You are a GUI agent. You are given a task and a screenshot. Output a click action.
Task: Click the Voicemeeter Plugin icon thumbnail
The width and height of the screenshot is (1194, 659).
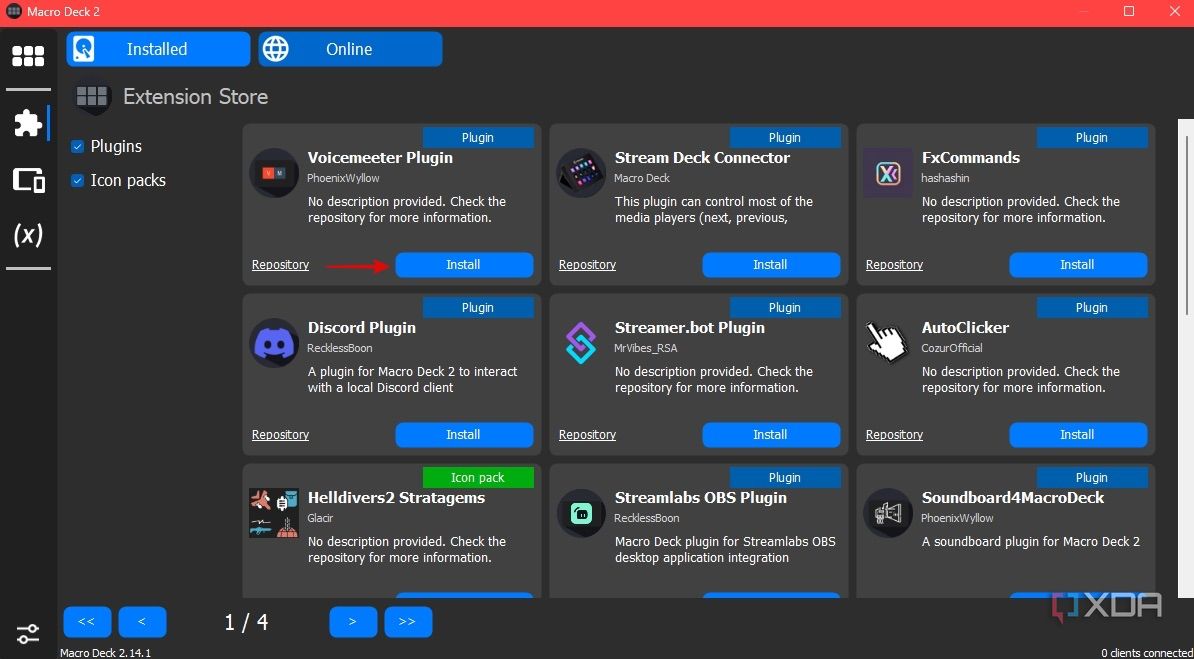click(x=274, y=172)
